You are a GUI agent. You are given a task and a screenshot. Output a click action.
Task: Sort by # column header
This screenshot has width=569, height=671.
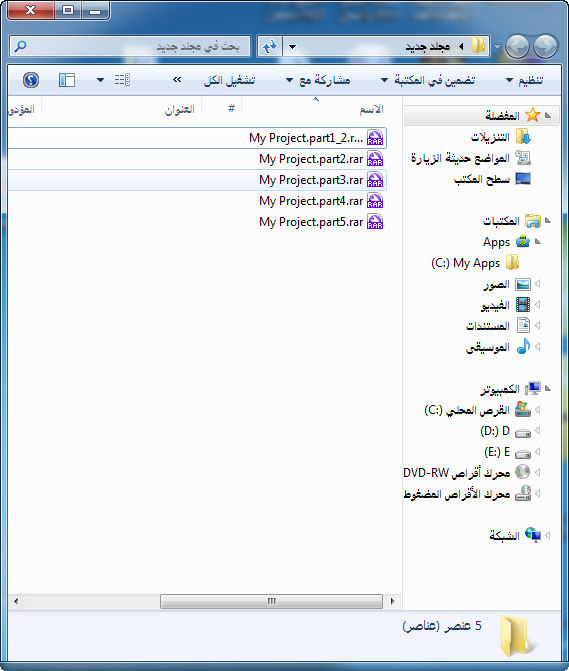(x=222, y=110)
